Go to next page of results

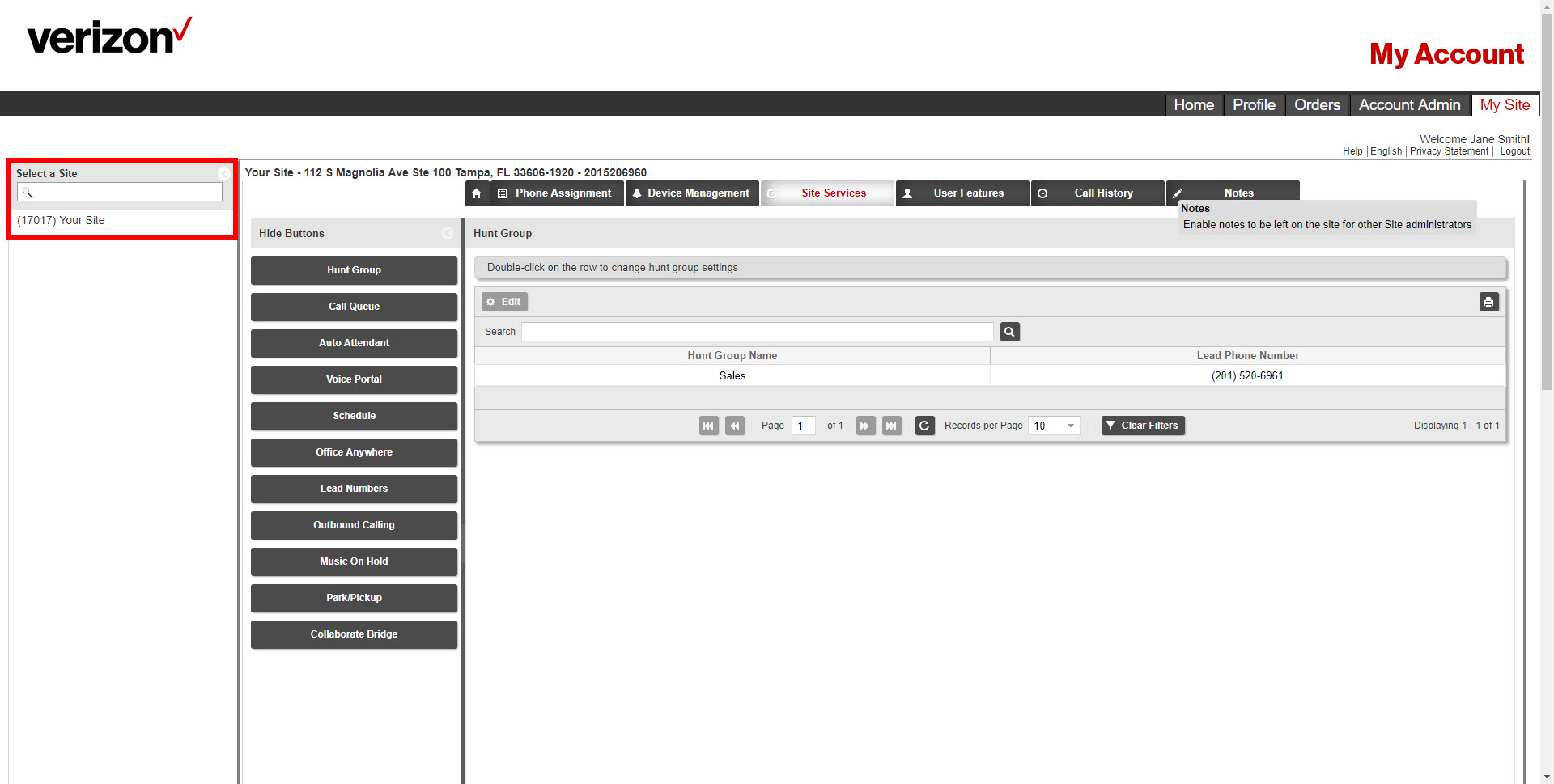pyautogui.click(x=865, y=426)
